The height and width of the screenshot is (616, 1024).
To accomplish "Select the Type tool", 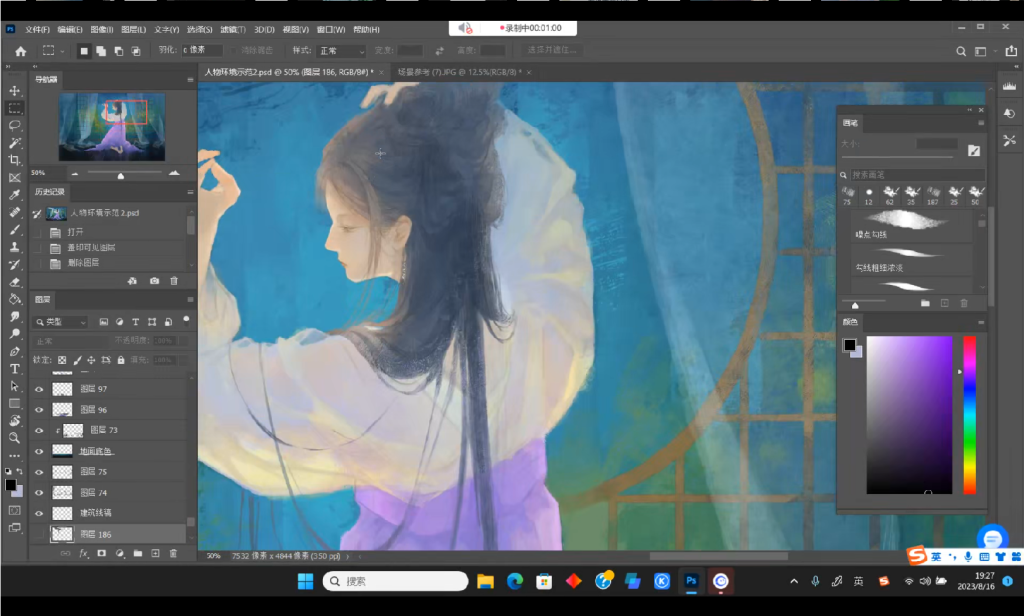I will [x=14, y=368].
